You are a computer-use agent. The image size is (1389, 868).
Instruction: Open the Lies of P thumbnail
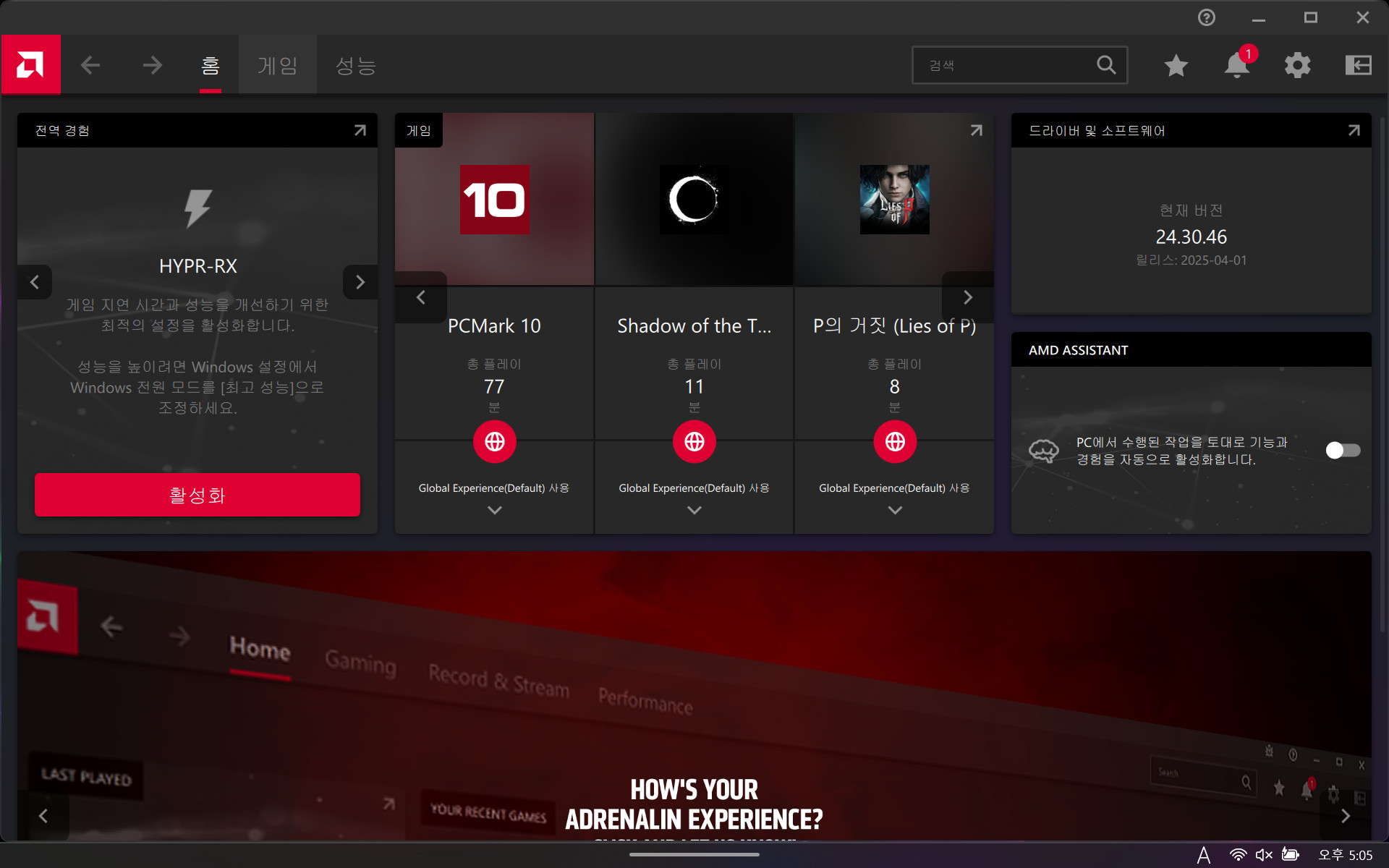click(895, 200)
